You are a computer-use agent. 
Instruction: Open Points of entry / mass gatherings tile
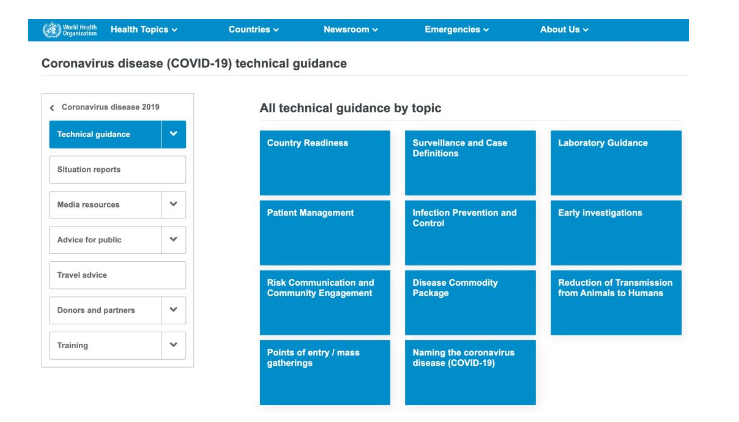[x=325, y=372]
